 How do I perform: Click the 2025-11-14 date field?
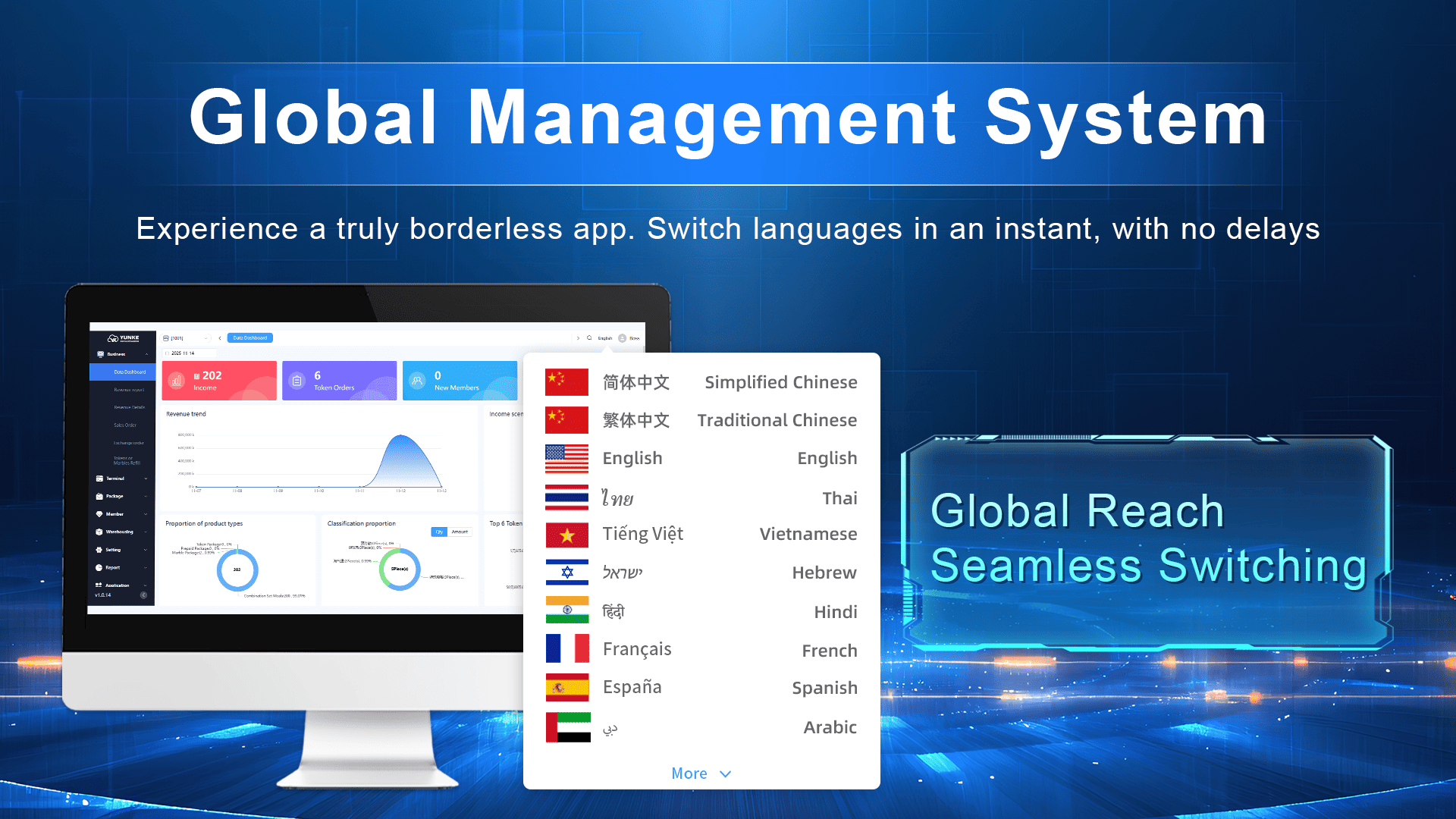(x=184, y=353)
